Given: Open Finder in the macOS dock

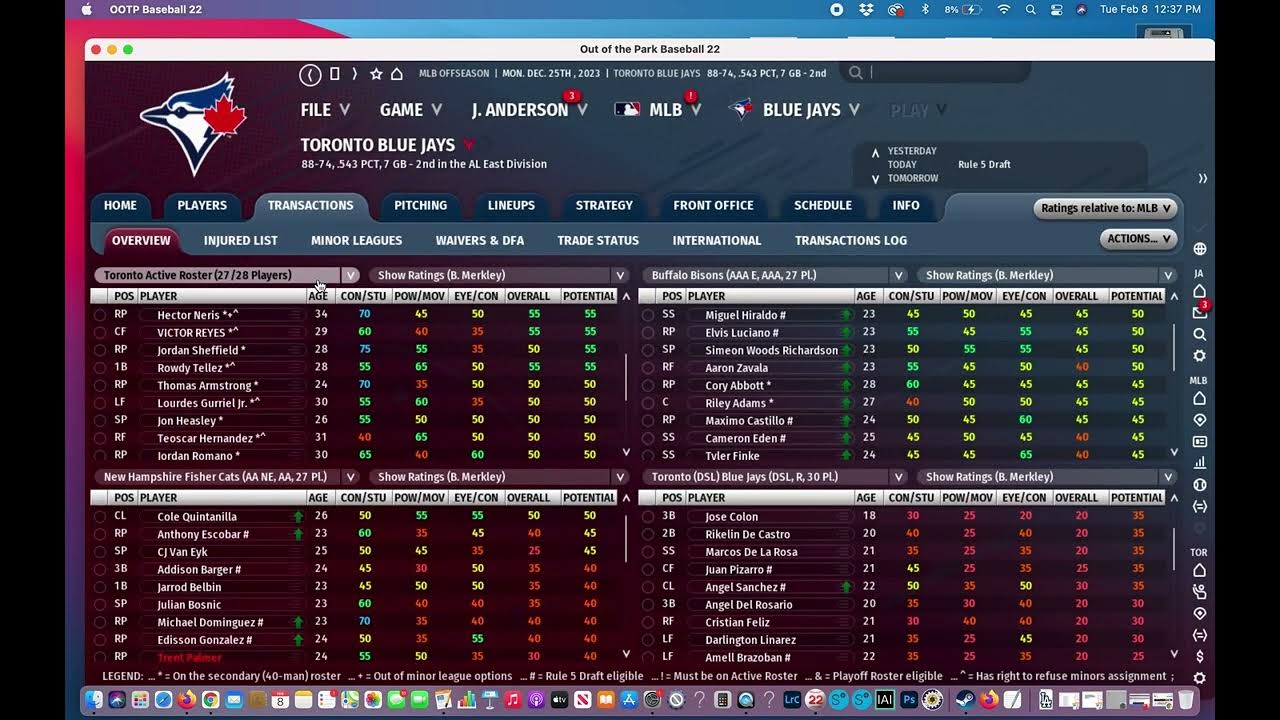Looking at the screenshot, I should pyautogui.click(x=94, y=700).
